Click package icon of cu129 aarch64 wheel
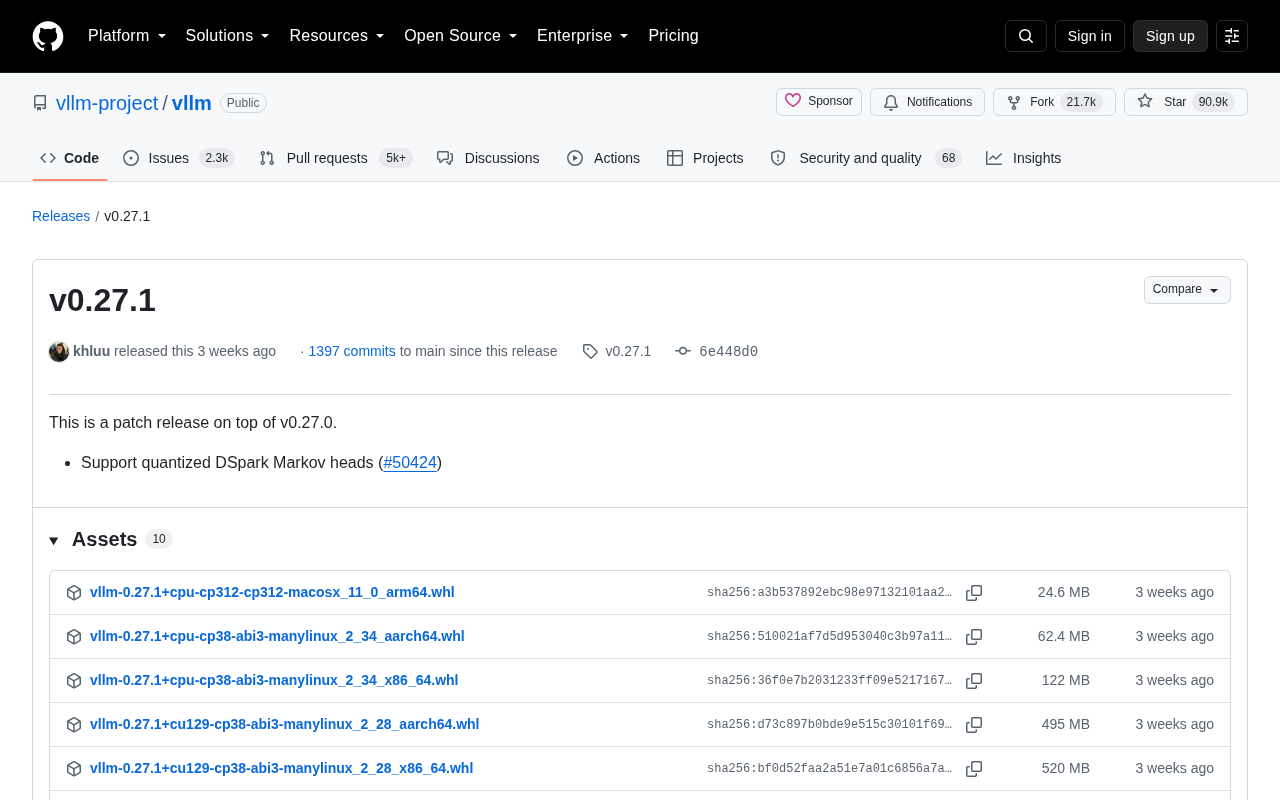 click(x=74, y=725)
